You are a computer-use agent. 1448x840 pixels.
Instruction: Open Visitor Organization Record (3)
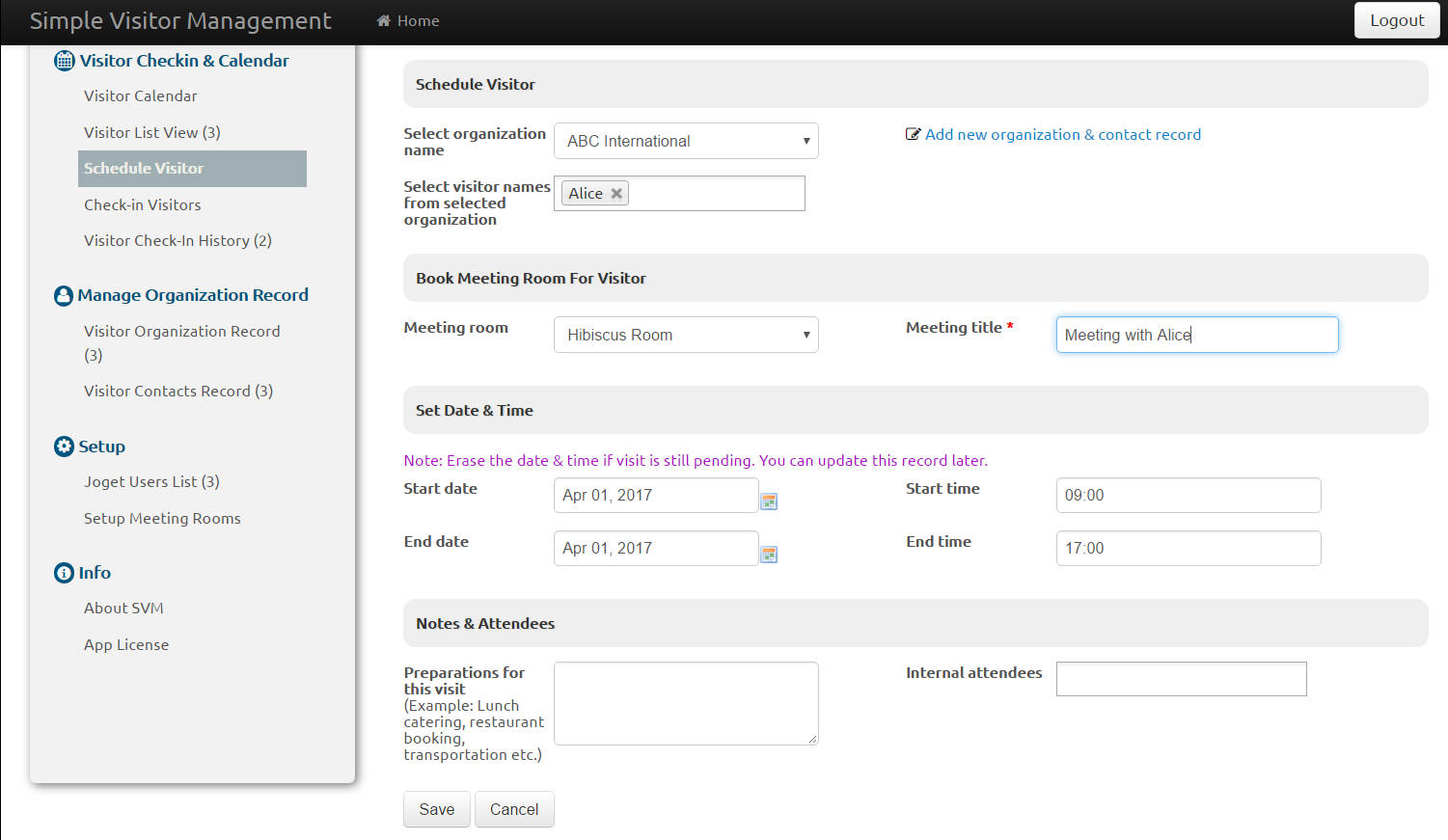pos(182,342)
